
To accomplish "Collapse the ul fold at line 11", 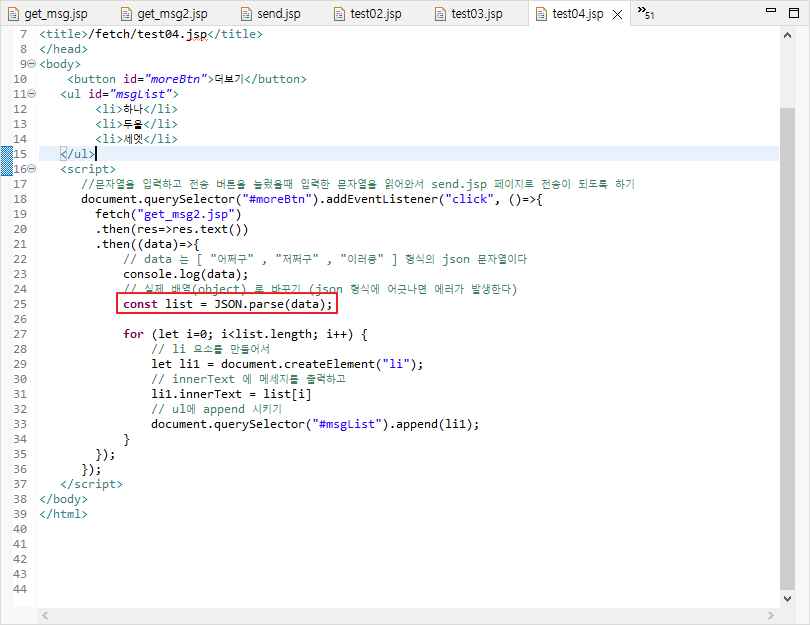I will 32,93.
